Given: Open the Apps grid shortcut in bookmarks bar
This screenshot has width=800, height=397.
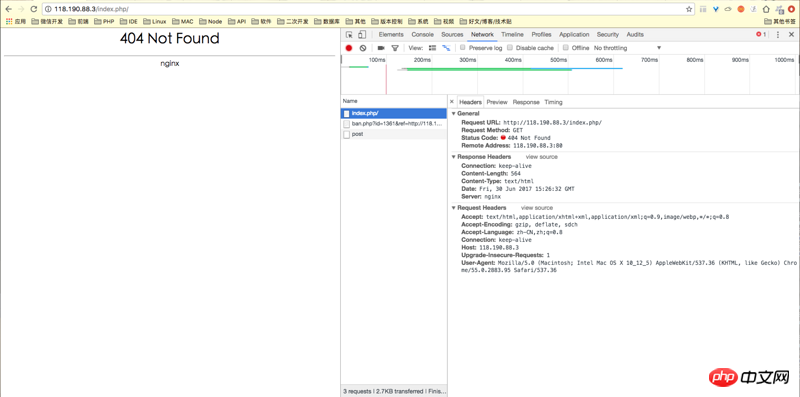Looking at the screenshot, I should click(15, 21).
